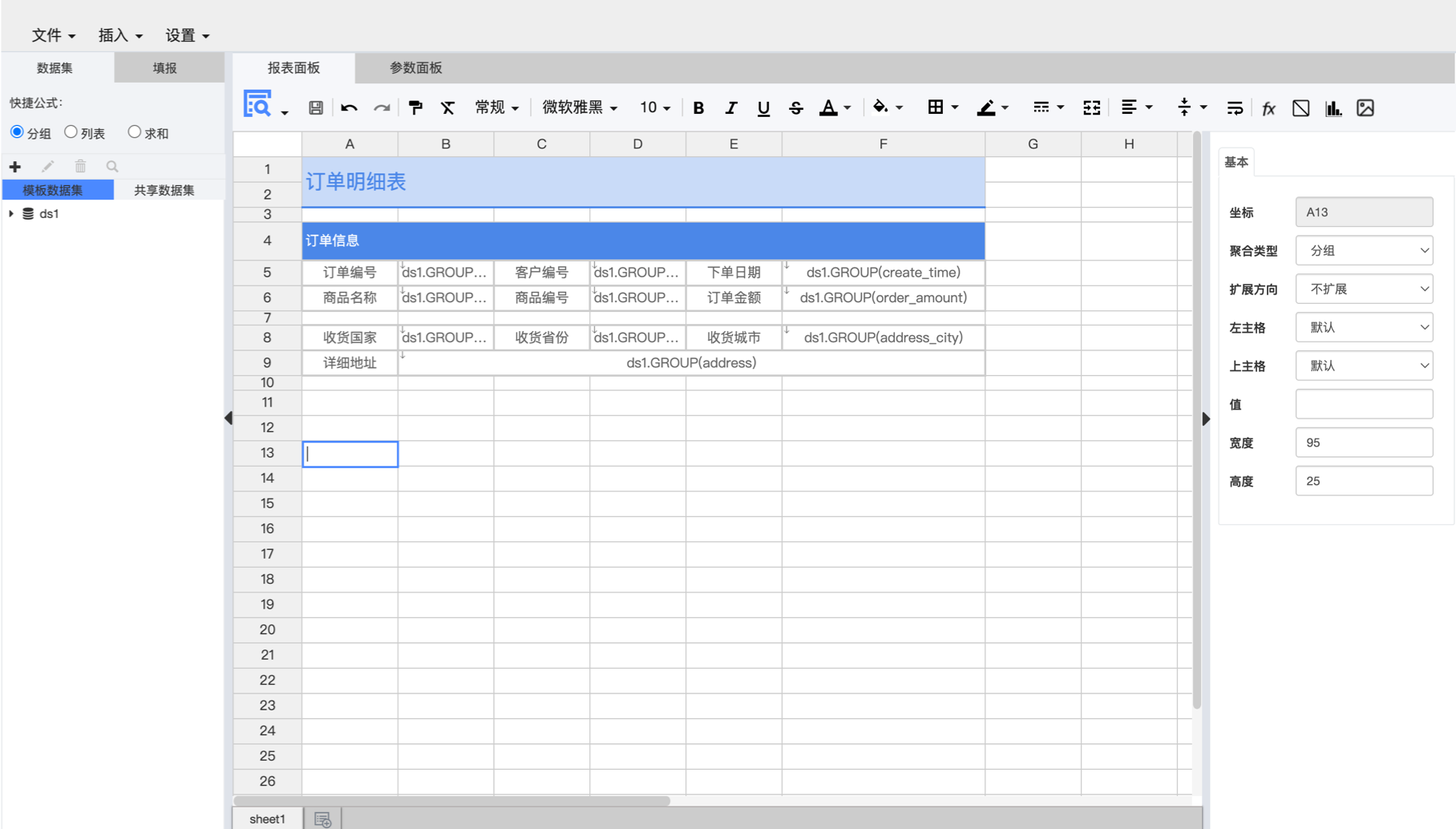Insert an image using picture icon
This screenshot has height=829, width=1456.
1365,107
